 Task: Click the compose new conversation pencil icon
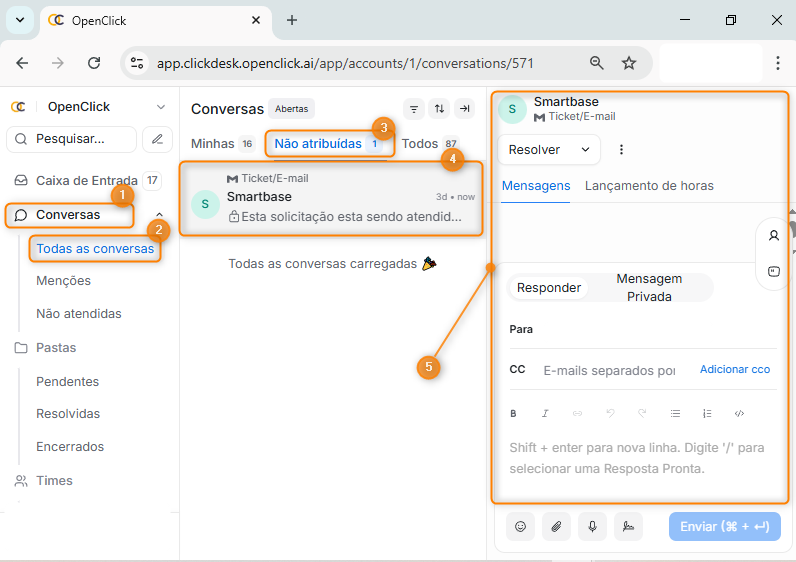(x=157, y=139)
